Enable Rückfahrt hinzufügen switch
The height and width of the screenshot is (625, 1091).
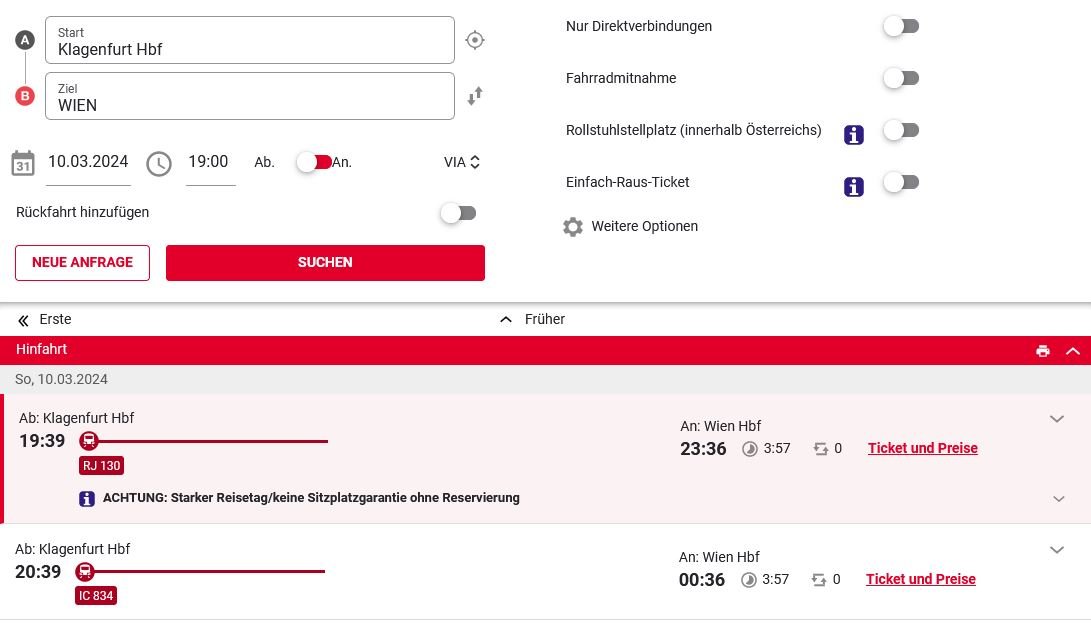pos(459,213)
